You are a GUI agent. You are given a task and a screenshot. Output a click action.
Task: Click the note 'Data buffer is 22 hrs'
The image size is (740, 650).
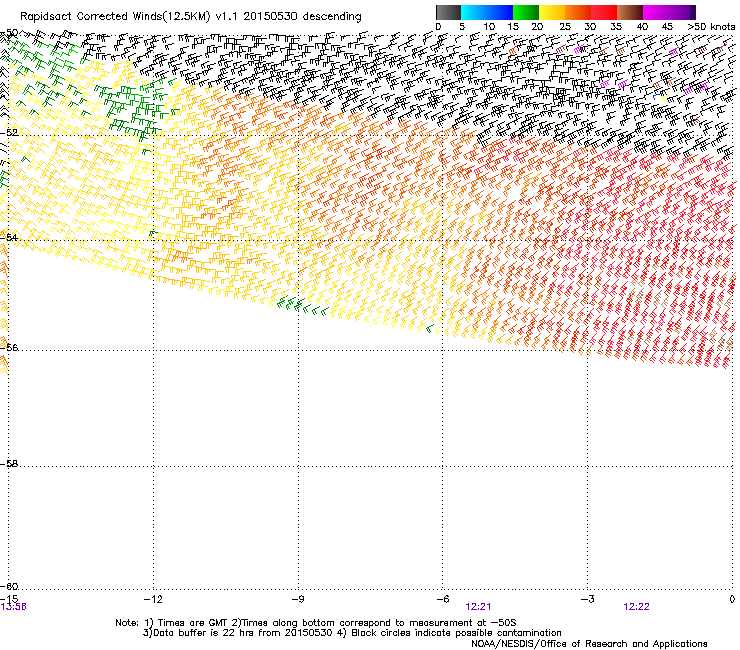point(204,633)
